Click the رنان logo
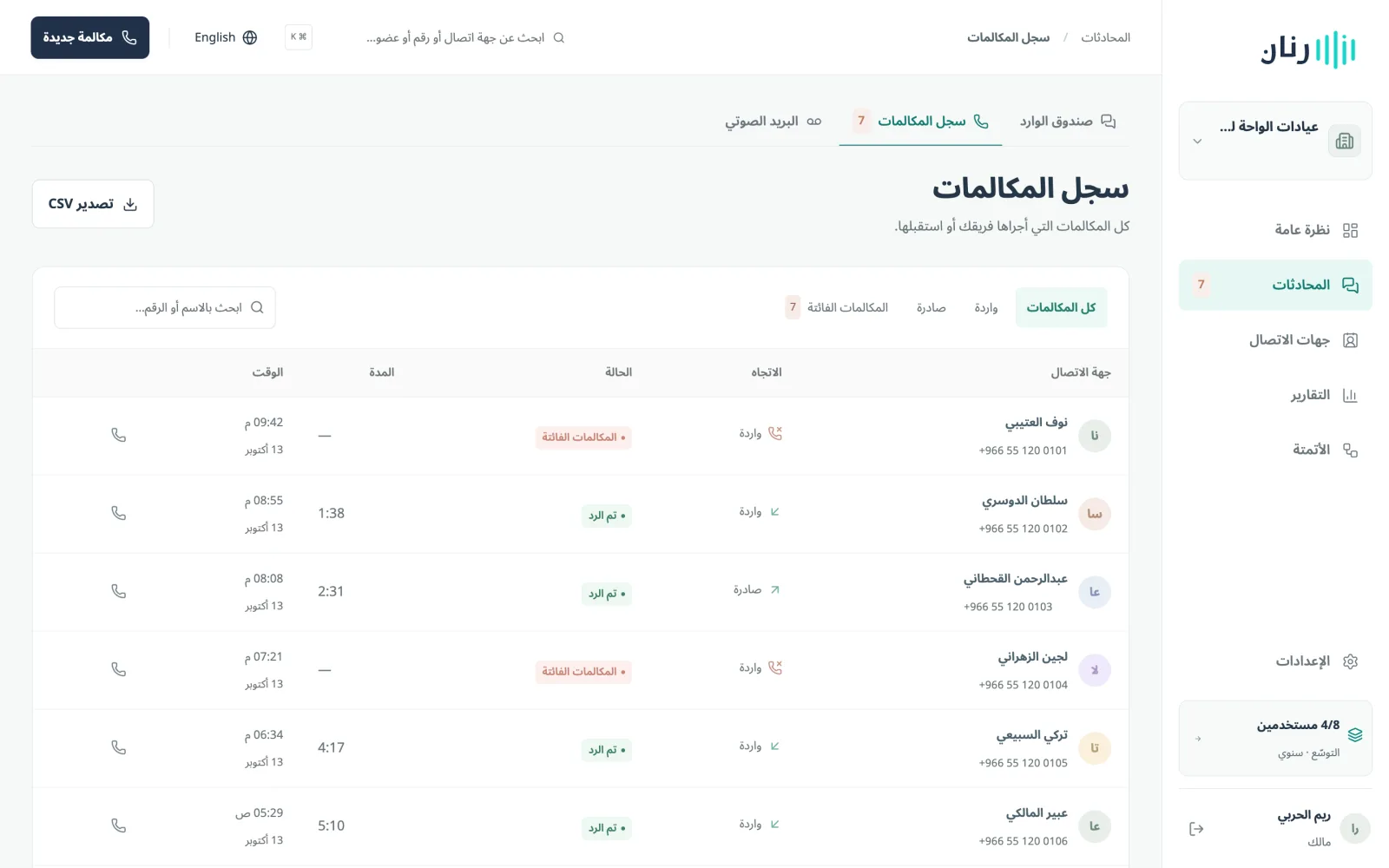Viewport: 1389px width, 868px height. pos(1308,49)
